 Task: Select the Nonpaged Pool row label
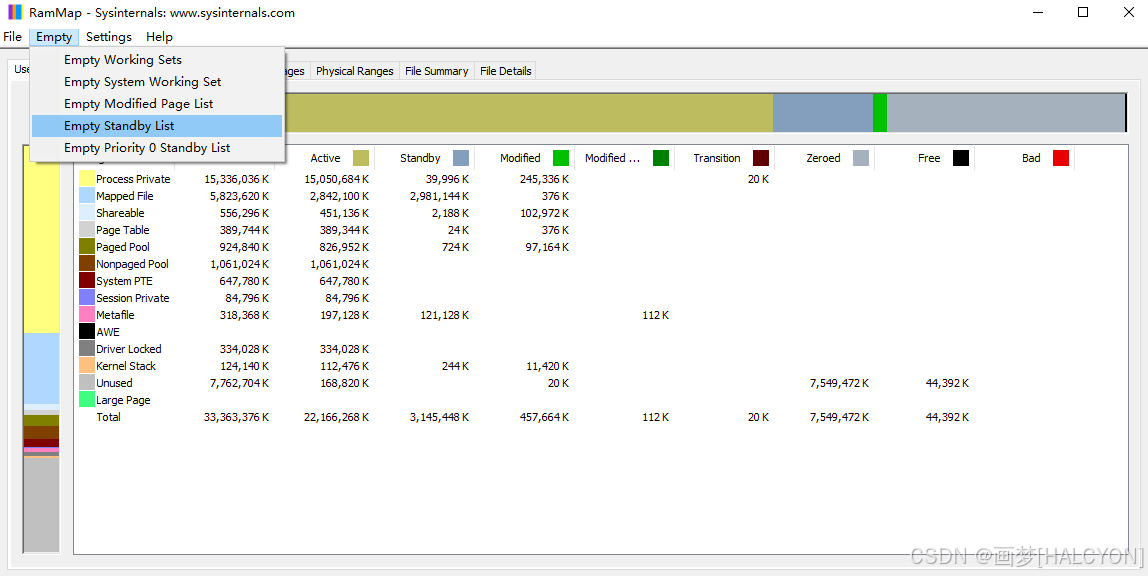coord(132,263)
